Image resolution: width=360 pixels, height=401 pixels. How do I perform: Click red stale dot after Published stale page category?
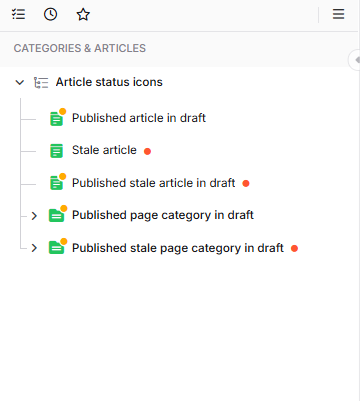coord(294,248)
